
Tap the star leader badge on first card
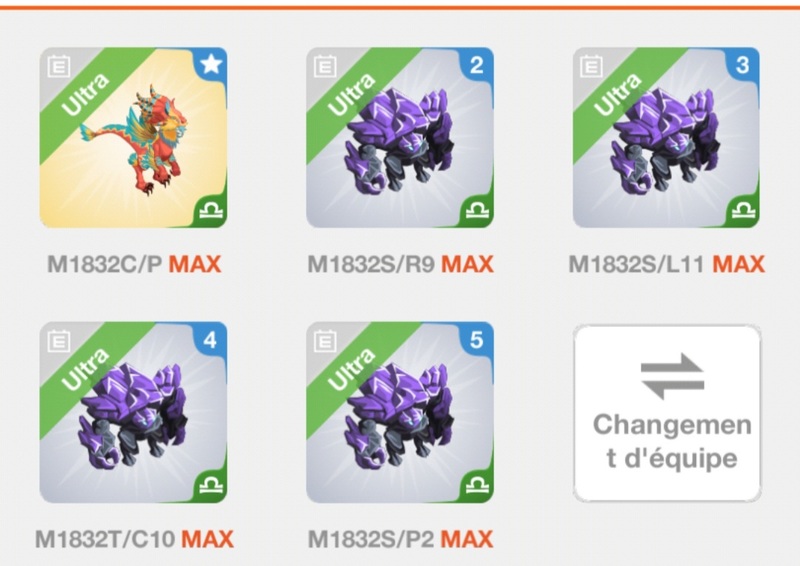point(211,65)
